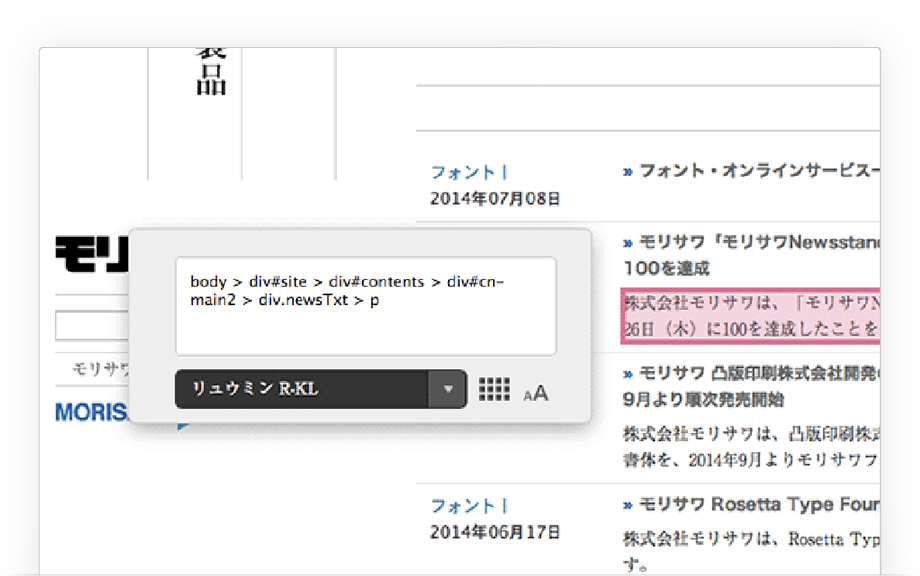This screenshot has height=576, width=920.
Task: Click the 凸版印刷 article summary paragraph
Action: click(x=750, y=447)
